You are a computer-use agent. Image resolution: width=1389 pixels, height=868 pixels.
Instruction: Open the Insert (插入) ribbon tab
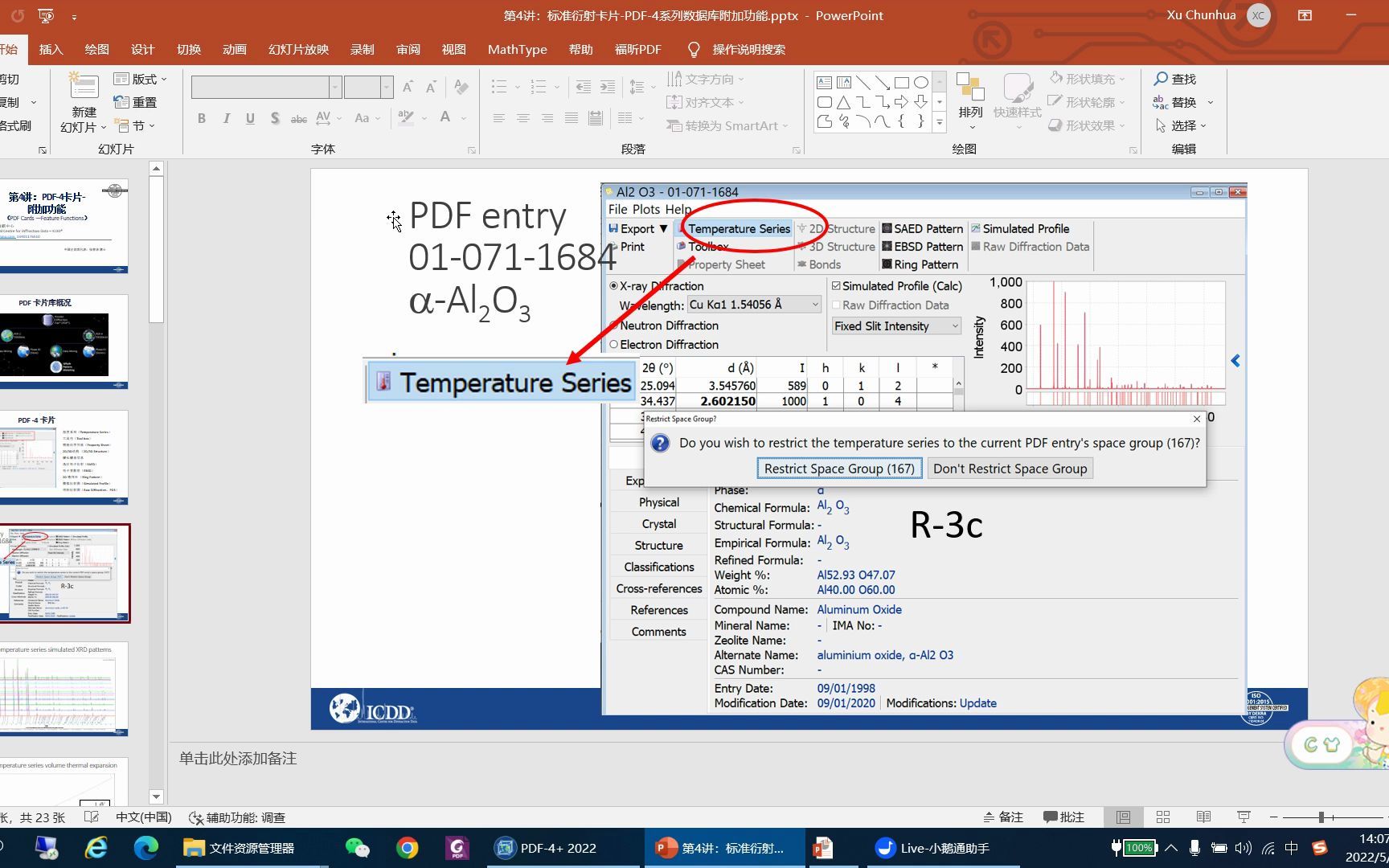pos(51,50)
